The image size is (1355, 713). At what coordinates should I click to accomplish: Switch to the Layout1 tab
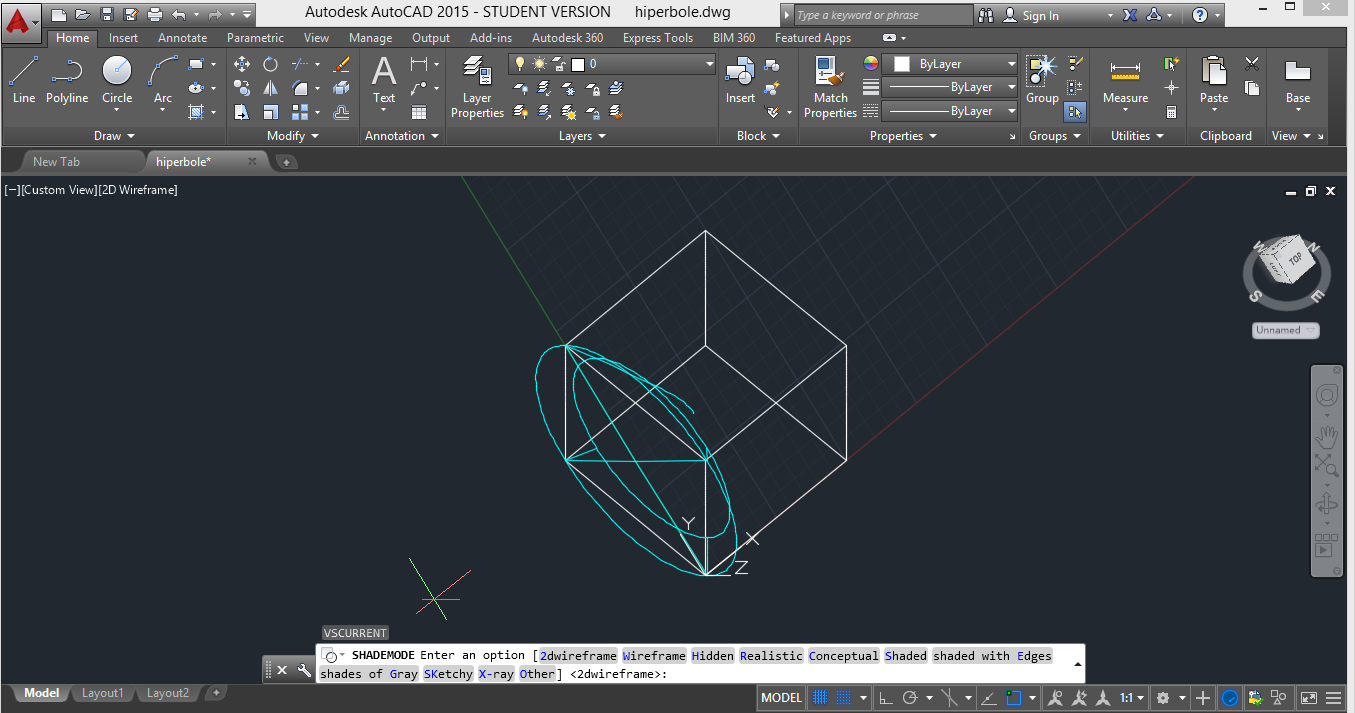(x=103, y=693)
